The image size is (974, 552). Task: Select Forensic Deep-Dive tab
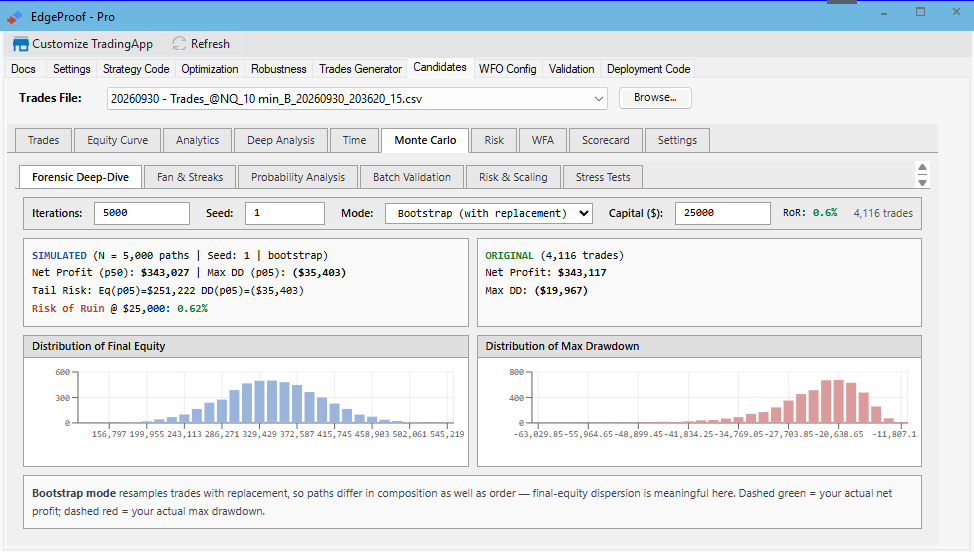coord(81,177)
